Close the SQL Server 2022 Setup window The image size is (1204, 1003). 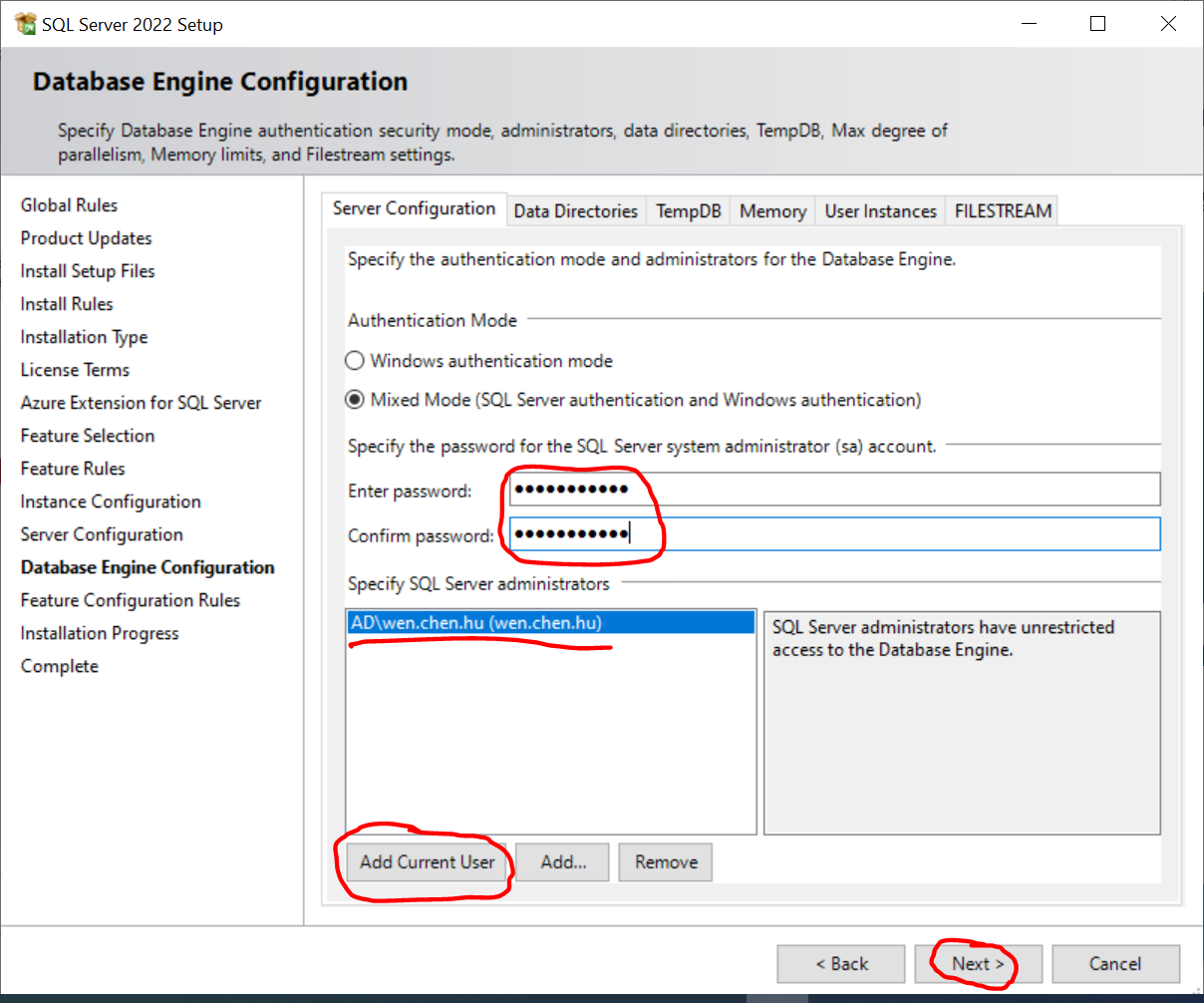pyautogui.click(x=1168, y=24)
